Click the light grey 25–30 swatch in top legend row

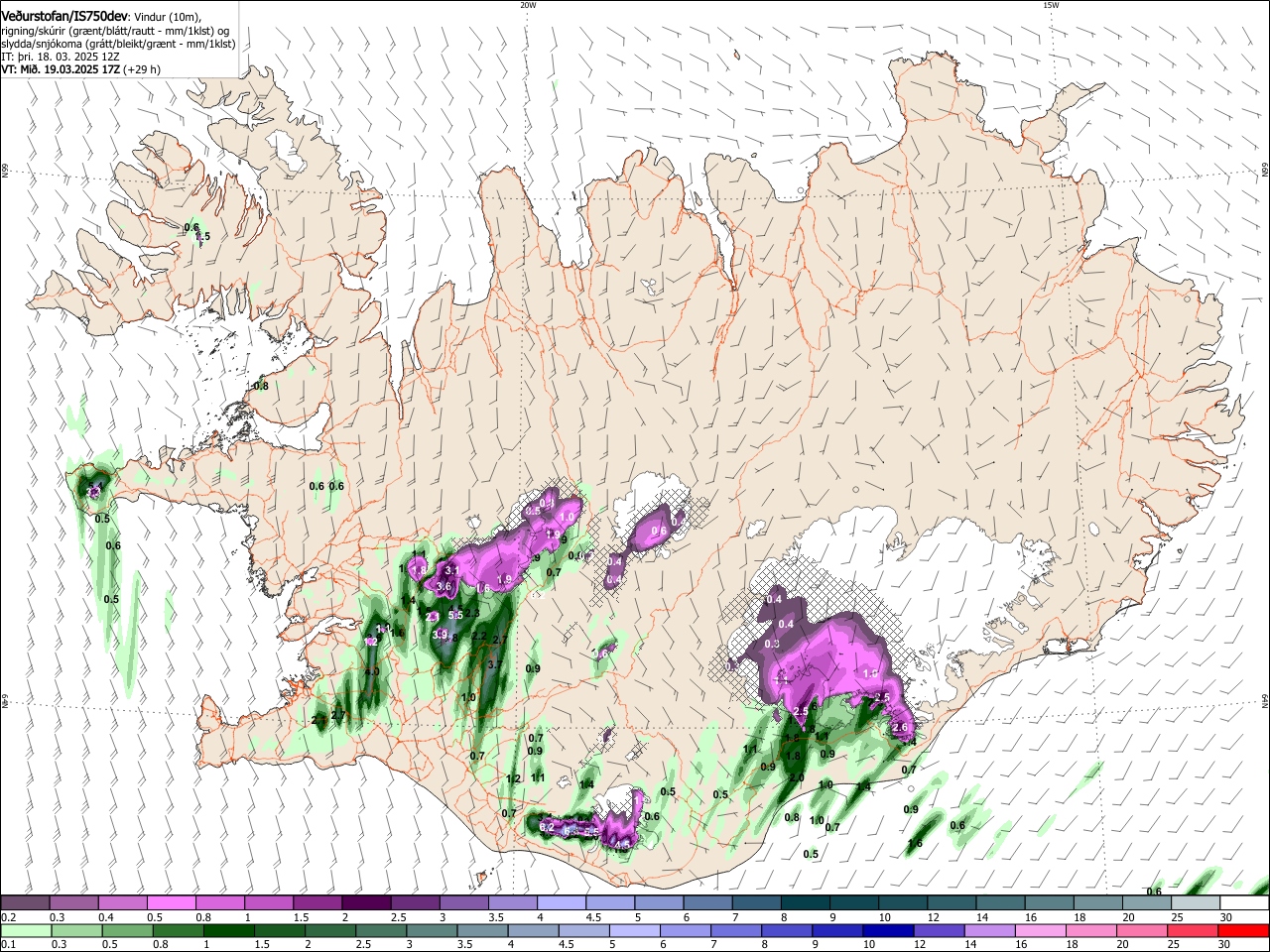coord(1196,903)
